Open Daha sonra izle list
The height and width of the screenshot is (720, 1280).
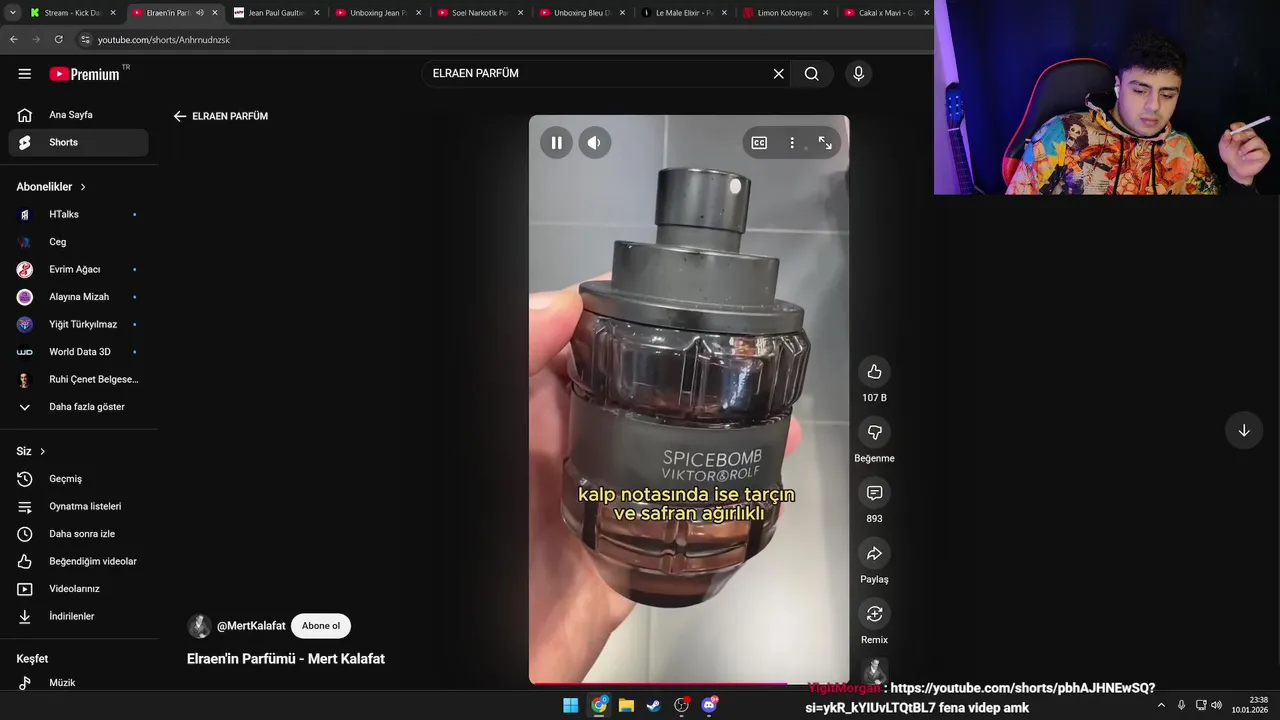coord(78,534)
